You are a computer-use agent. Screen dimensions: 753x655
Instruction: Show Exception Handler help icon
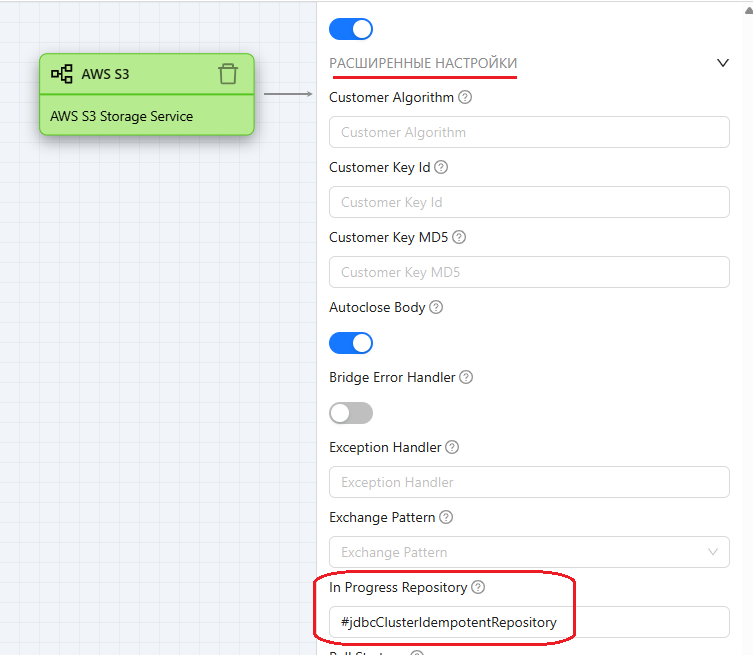pyautogui.click(x=452, y=448)
